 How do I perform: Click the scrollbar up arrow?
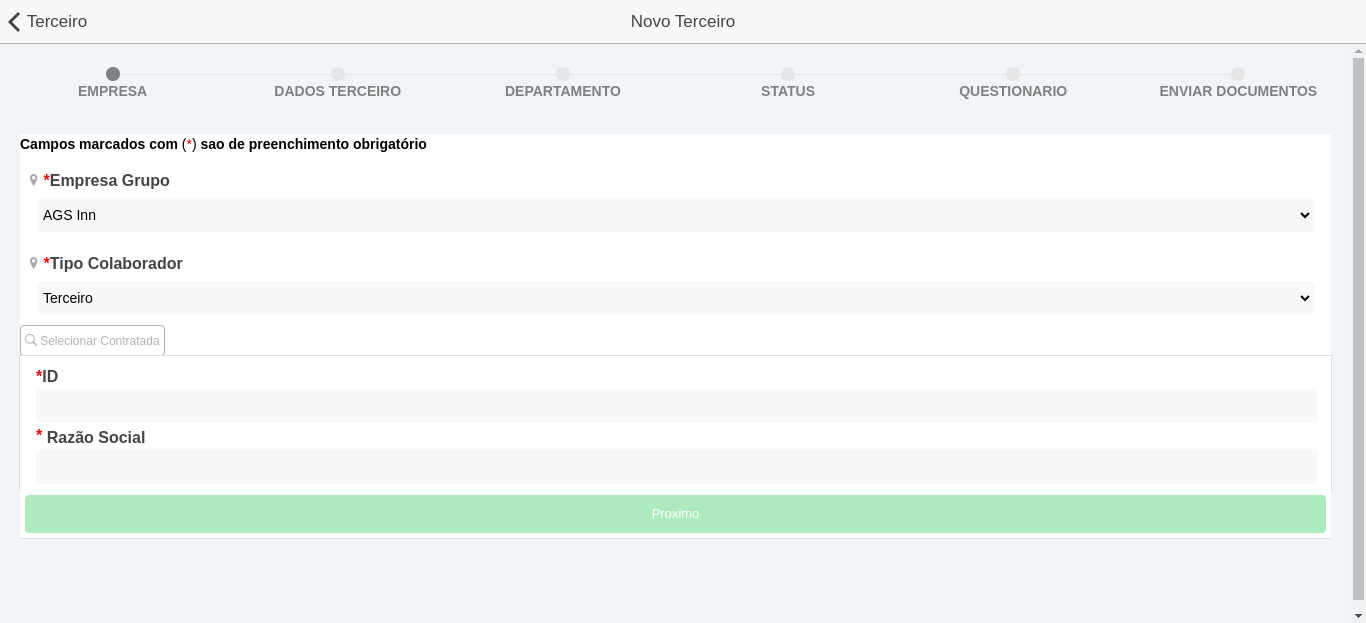pos(1358,51)
